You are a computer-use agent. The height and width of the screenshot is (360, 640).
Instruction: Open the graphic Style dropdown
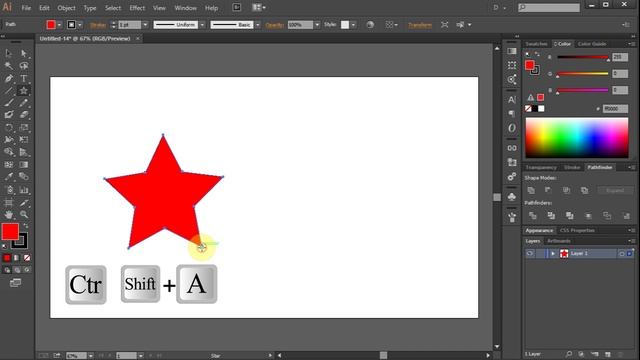pos(353,25)
